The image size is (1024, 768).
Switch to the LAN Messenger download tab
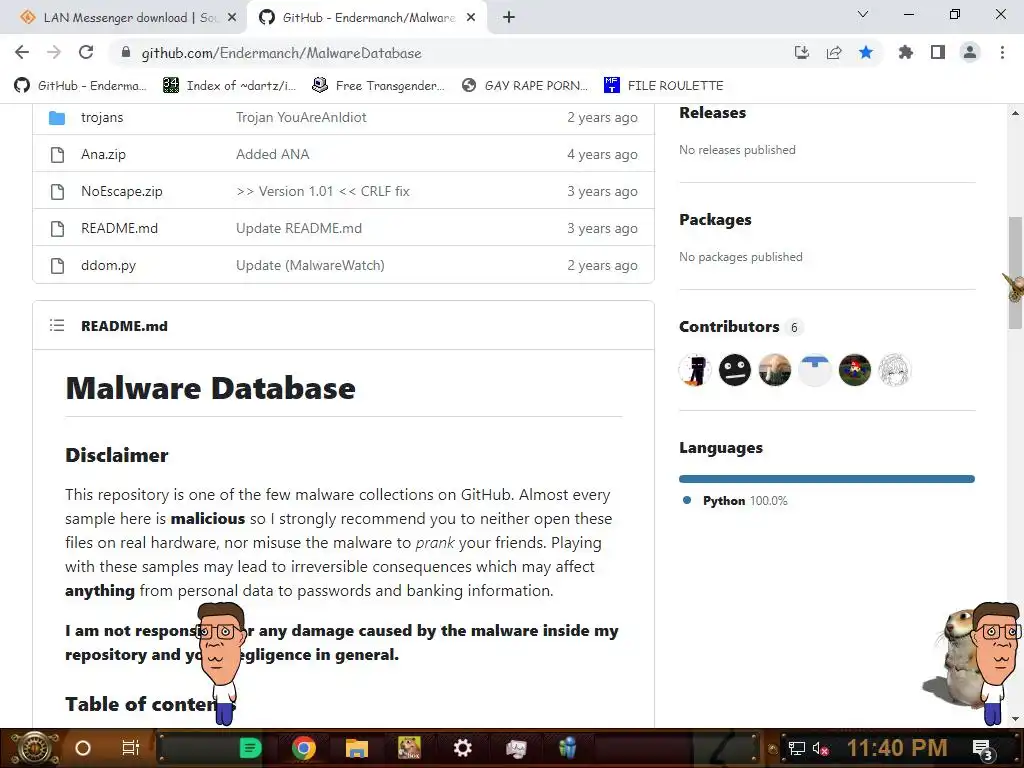click(123, 18)
